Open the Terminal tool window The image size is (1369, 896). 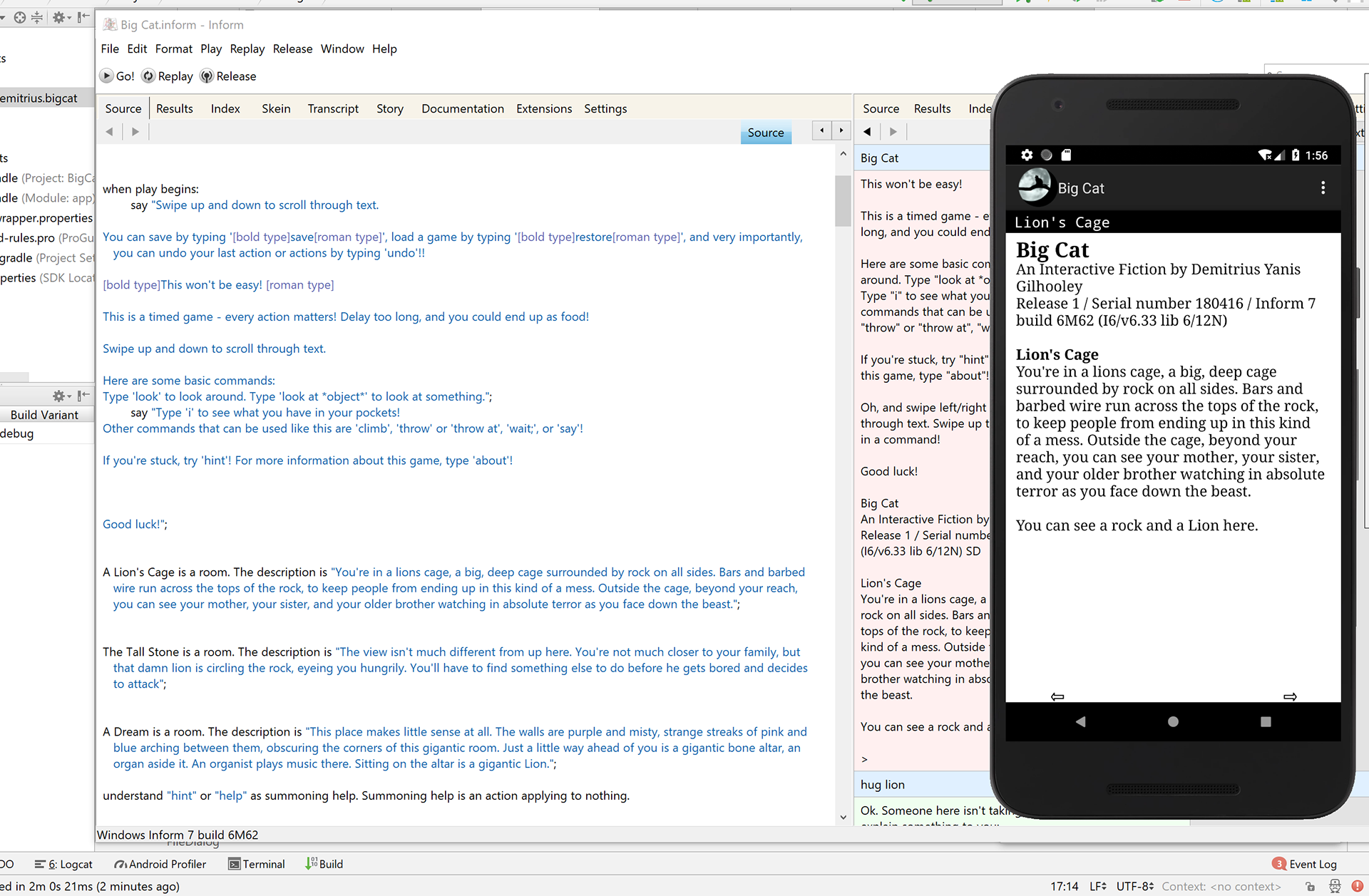point(257,864)
